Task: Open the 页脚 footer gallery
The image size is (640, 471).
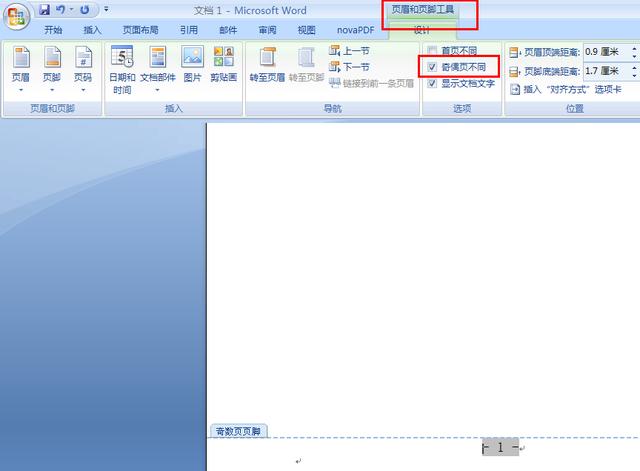Action: pyautogui.click(x=52, y=69)
